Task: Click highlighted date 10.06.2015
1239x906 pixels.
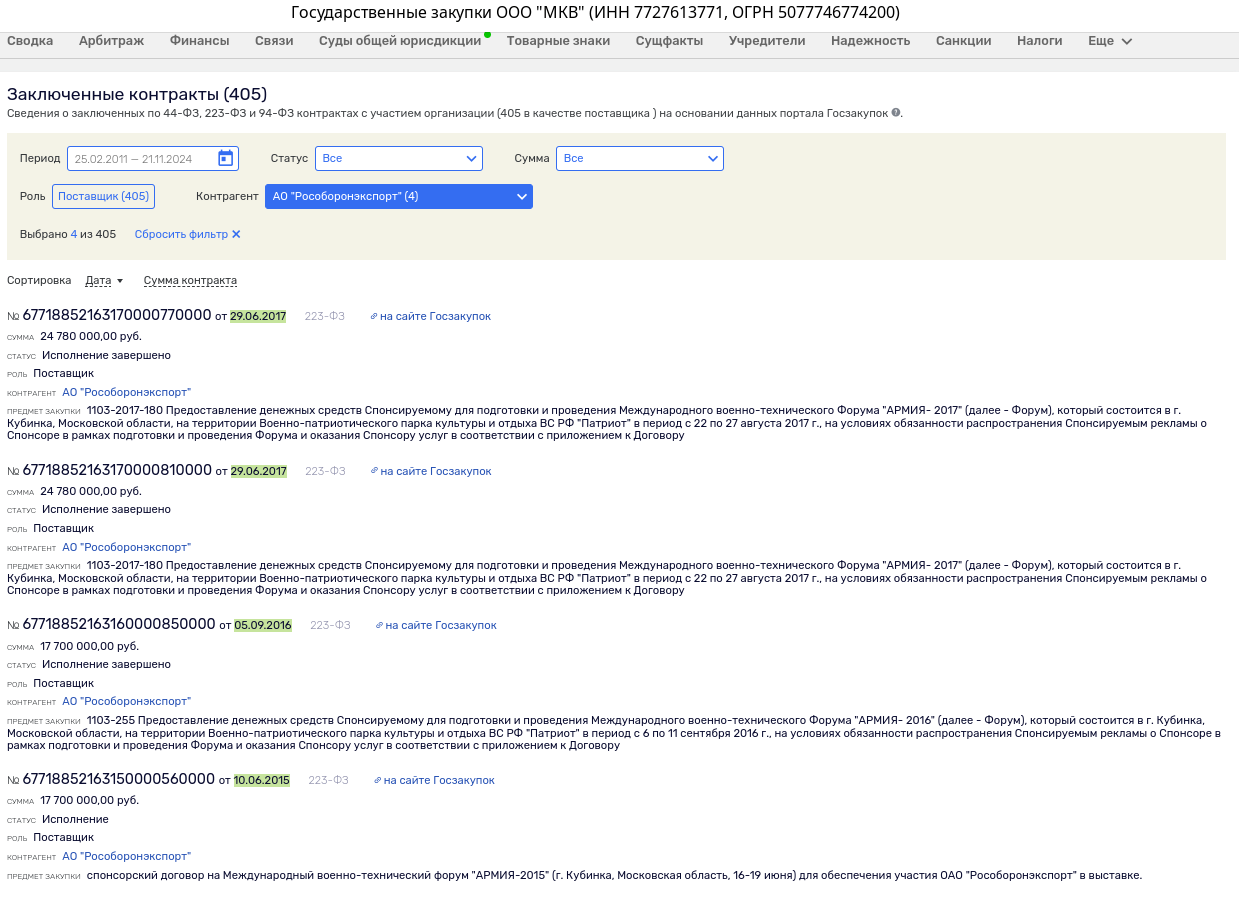Action: tap(262, 780)
